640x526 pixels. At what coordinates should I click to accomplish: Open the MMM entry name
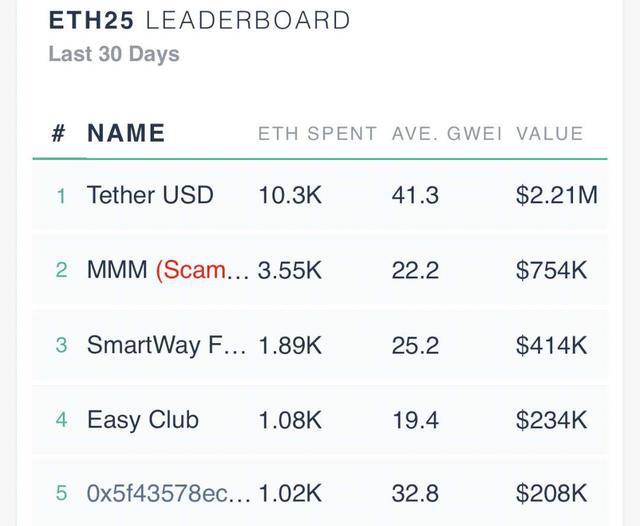coord(117,270)
